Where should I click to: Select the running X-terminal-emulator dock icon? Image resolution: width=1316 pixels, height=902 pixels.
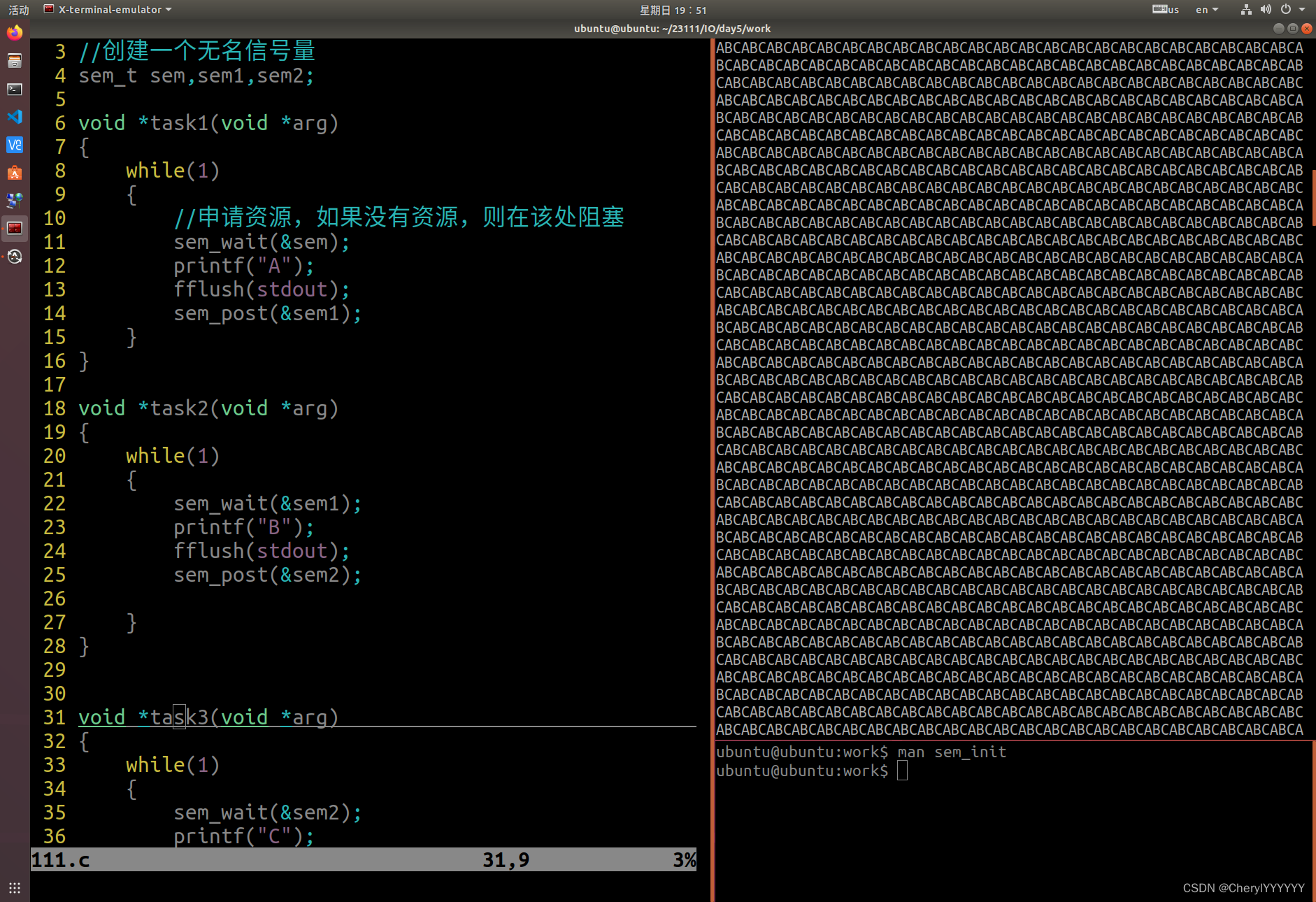[x=15, y=228]
